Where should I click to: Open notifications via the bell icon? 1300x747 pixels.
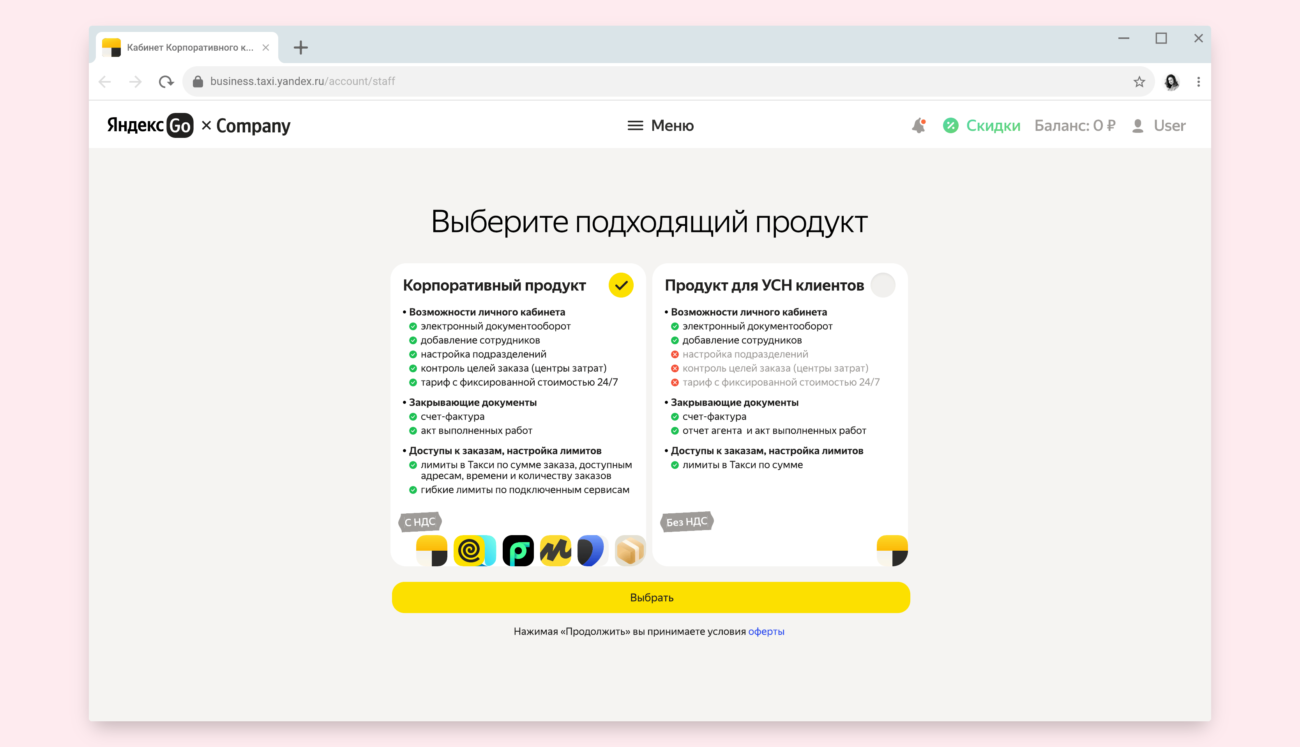[918, 124]
